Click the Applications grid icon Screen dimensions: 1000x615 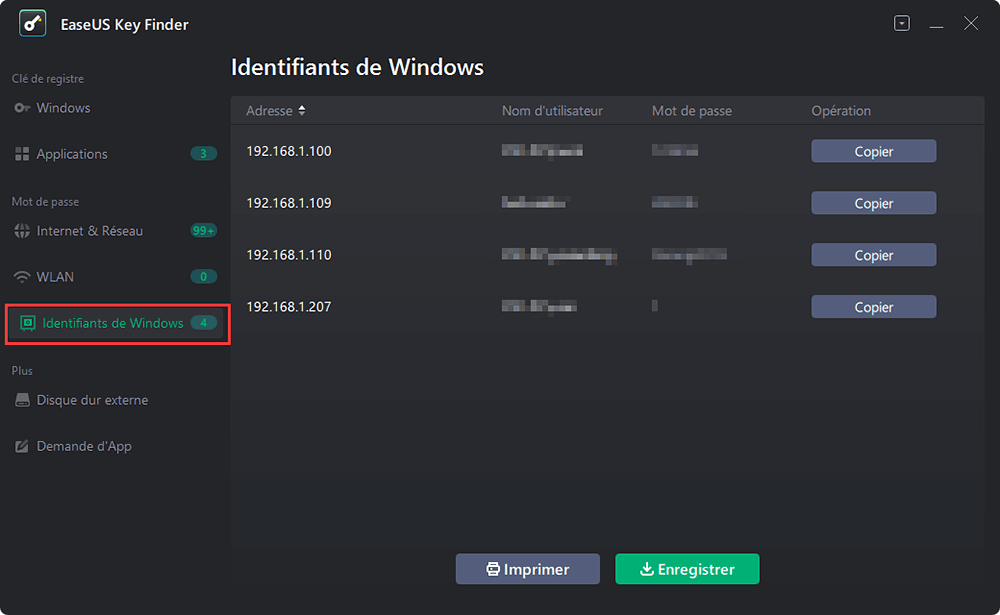coord(22,154)
